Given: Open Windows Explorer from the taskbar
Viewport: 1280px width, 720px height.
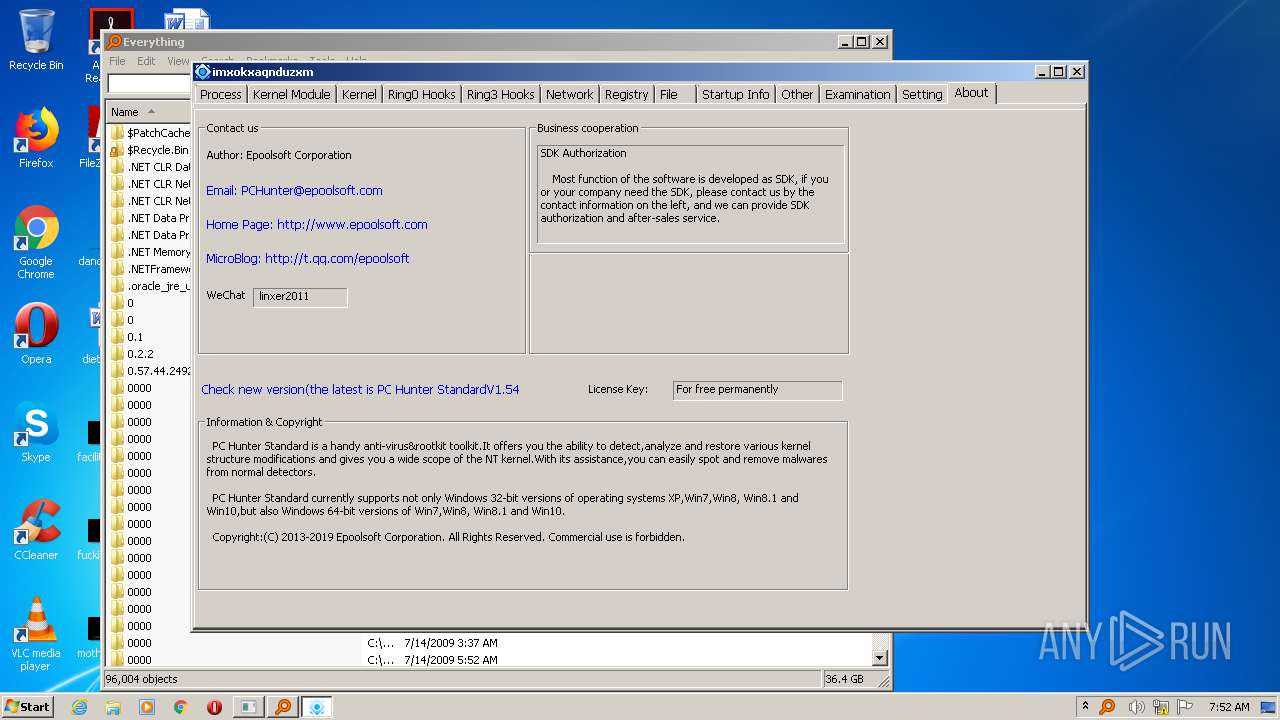Looking at the screenshot, I should [113, 707].
